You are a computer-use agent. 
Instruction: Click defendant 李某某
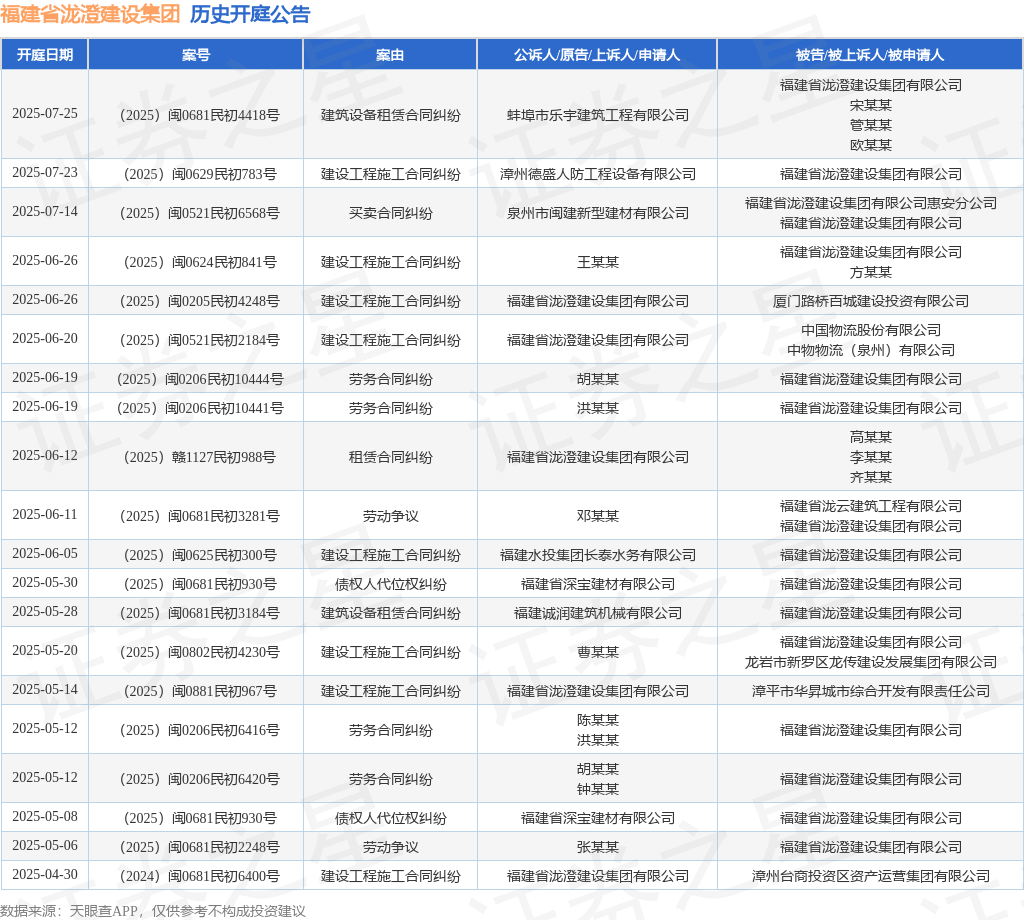point(871,457)
